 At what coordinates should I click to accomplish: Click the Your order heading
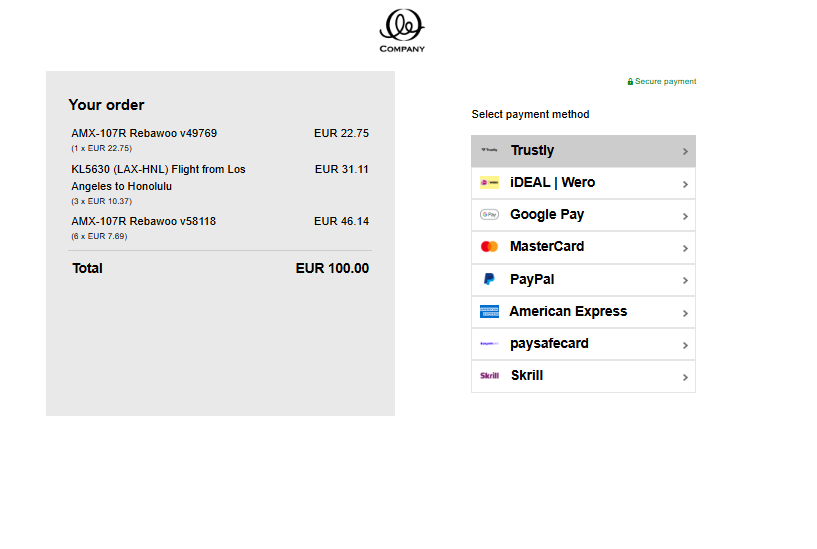(106, 105)
